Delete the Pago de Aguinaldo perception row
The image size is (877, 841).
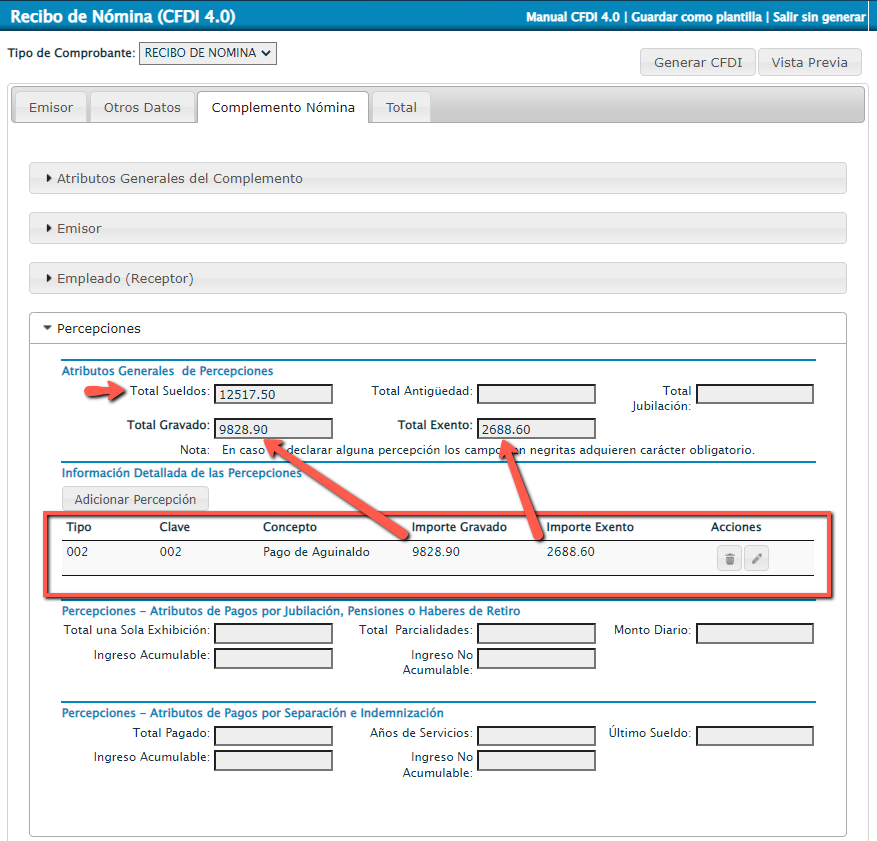[730, 559]
